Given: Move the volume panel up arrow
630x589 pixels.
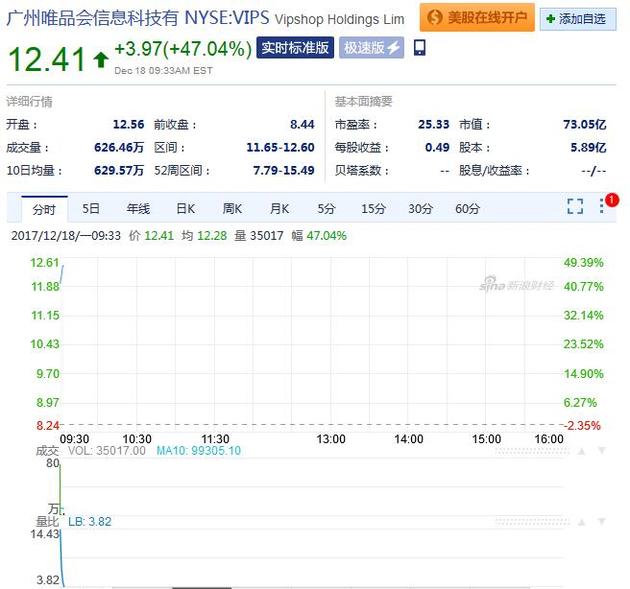Looking at the screenshot, I should pos(581,451).
